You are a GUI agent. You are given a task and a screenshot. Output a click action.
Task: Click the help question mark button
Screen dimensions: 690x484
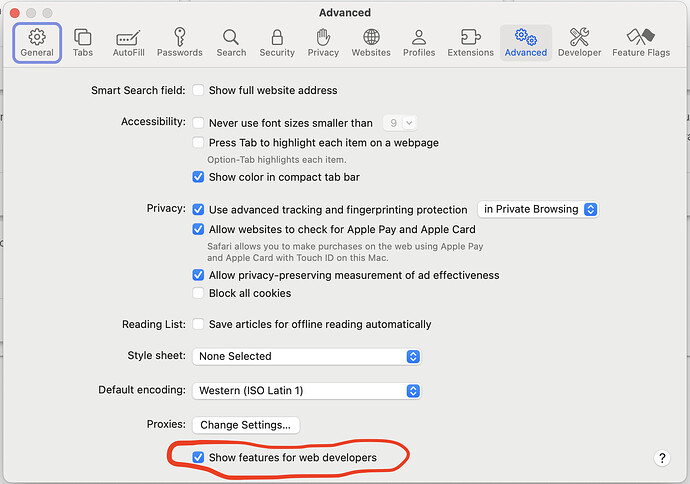(662, 458)
